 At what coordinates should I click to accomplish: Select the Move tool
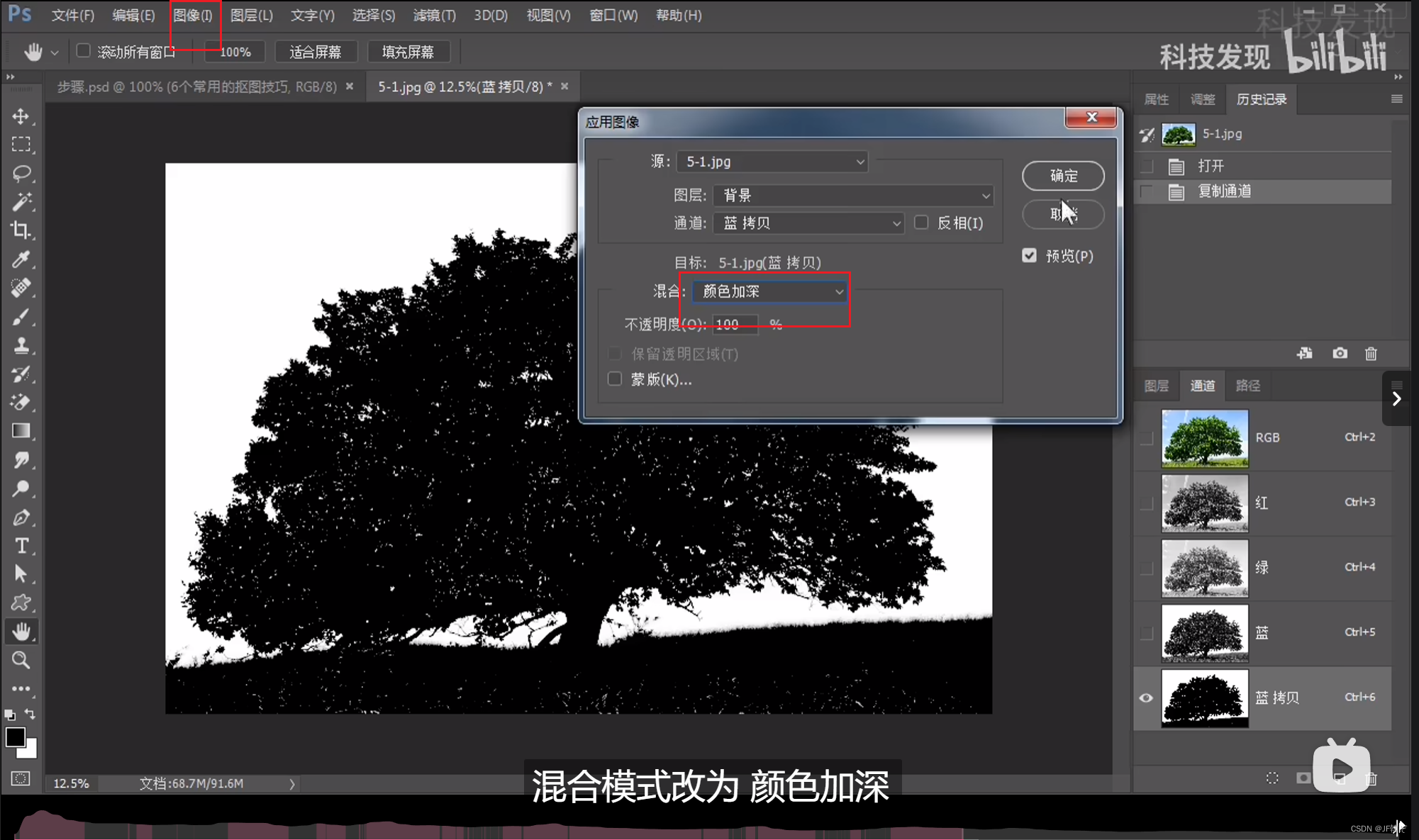(21, 116)
